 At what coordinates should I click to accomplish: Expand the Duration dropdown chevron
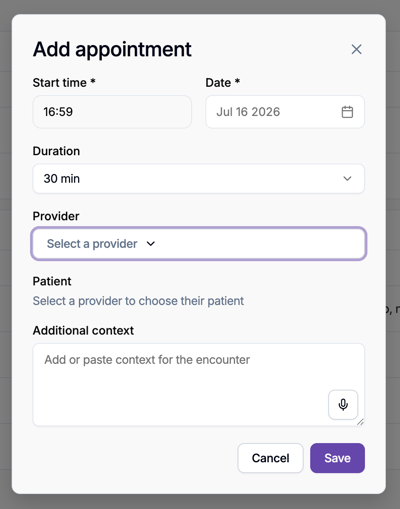[x=347, y=179]
